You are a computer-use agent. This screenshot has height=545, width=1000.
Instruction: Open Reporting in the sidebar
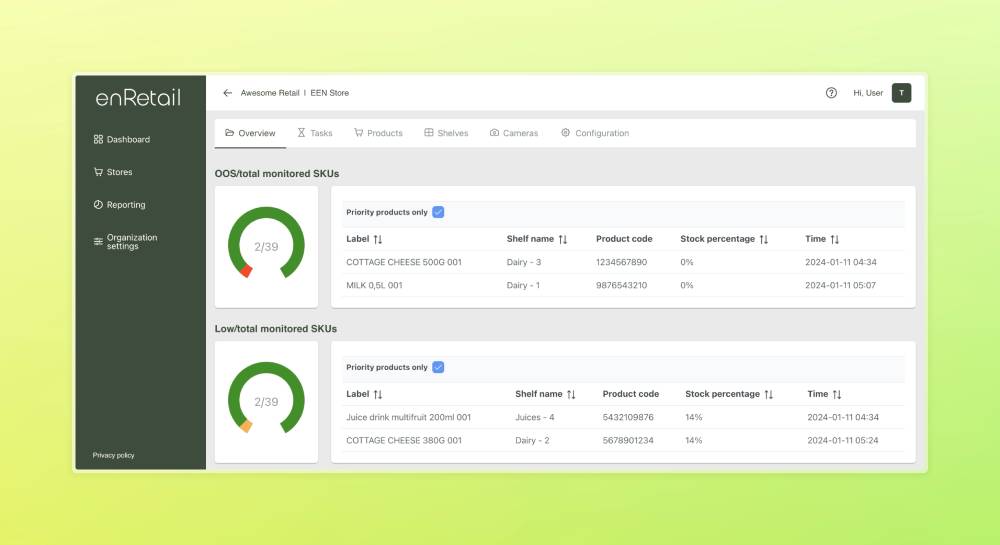[x=119, y=205]
